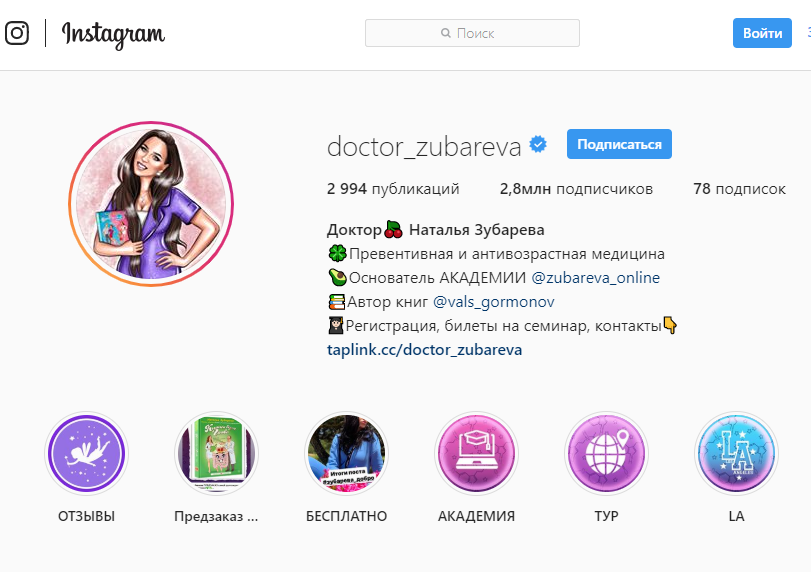Viewport: 811px width, 572px height.
Task: Click the Регистрация, билеты на семинар line
Action: pyautogui.click(x=503, y=326)
